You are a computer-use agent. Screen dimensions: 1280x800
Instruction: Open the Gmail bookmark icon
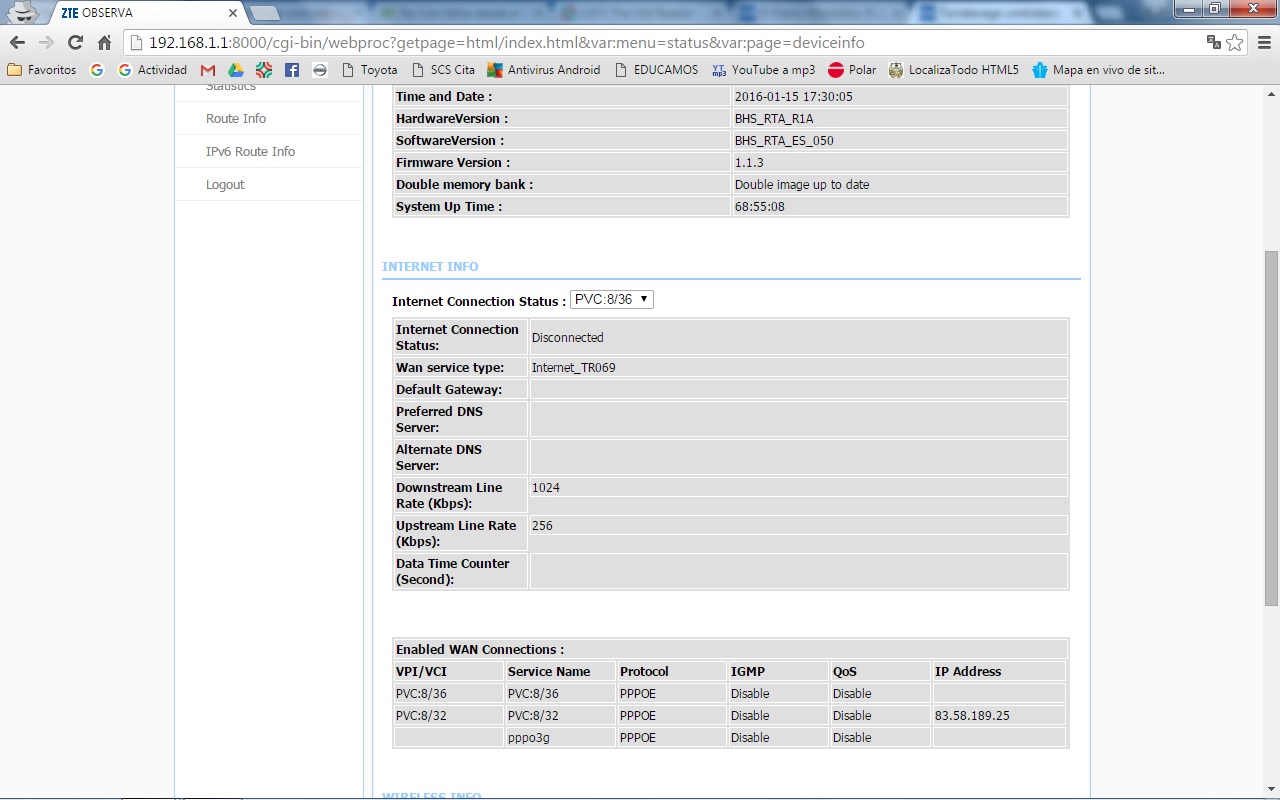[208, 70]
